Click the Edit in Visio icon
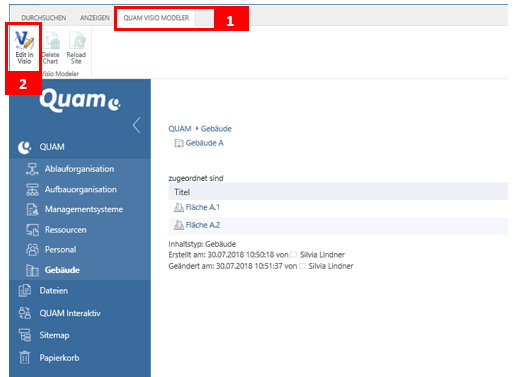Viewport: 517px width, 377px height. coord(24,40)
